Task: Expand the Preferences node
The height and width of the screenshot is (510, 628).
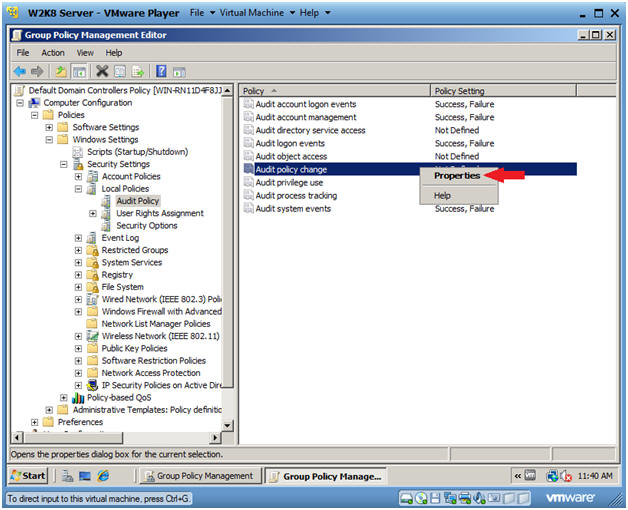Action: [x=34, y=422]
